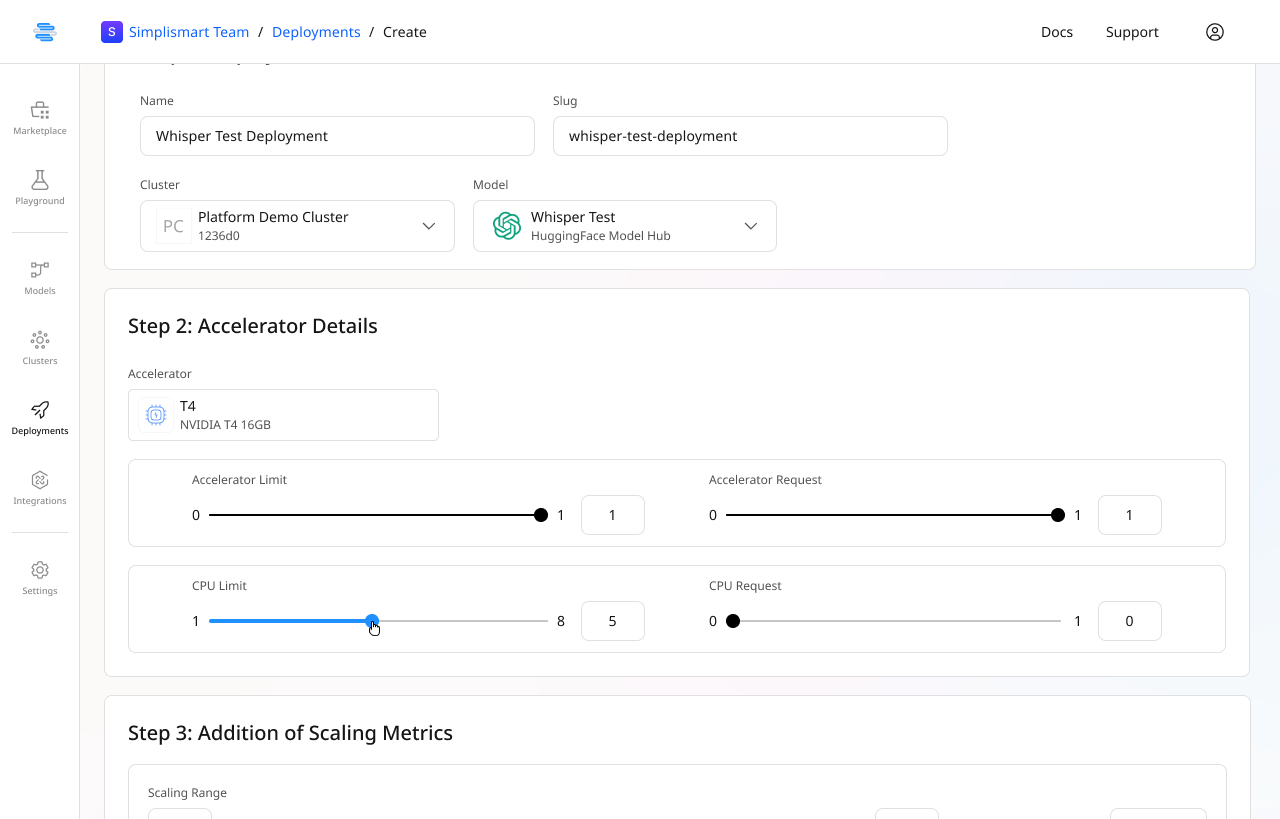
Task: Click the T4 chip accelerator icon
Action: 156,415
